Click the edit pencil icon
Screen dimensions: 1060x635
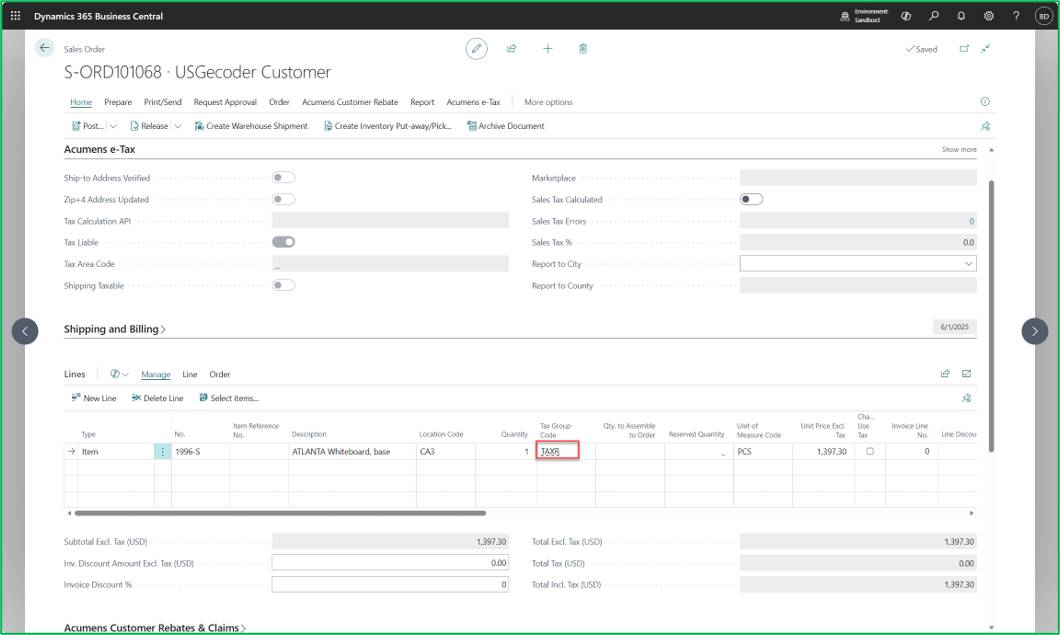click(x=476, y=49)
